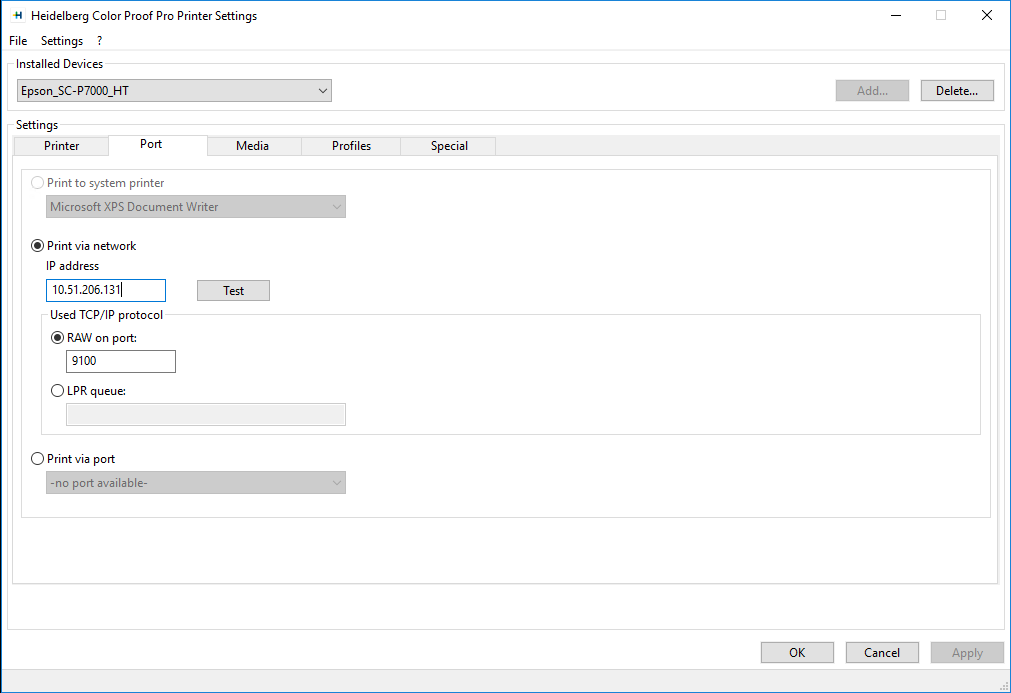Open the Profiles tab
Viewport: 1011px width, 693px height.
351,146
